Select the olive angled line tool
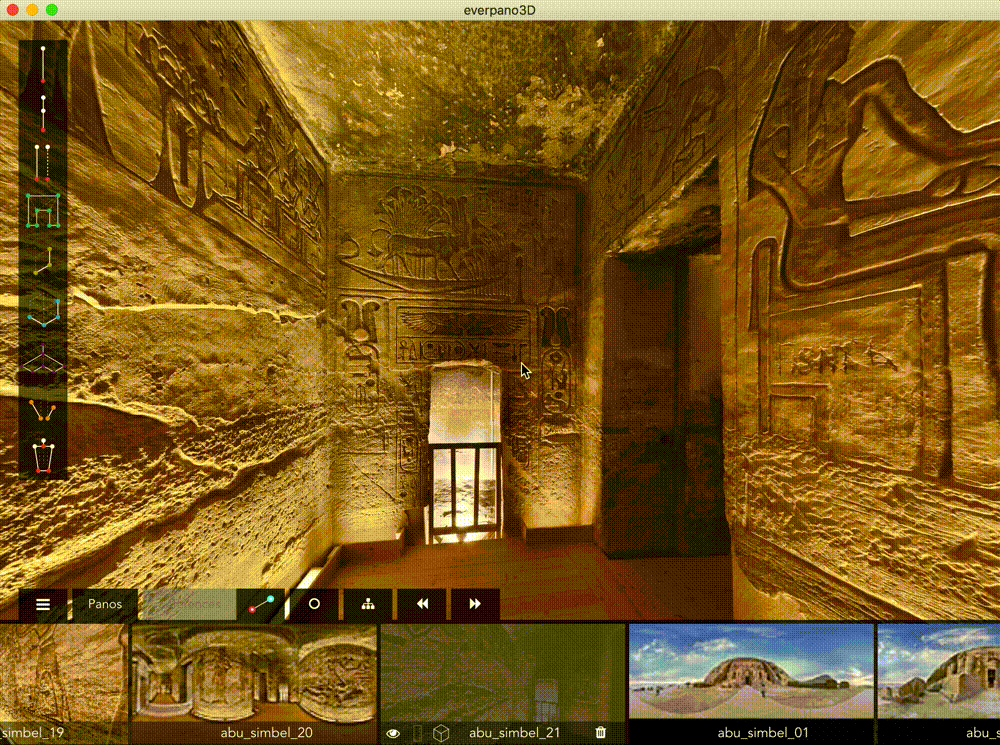The height and width of the screenshot is (745, 1000). 43,260
